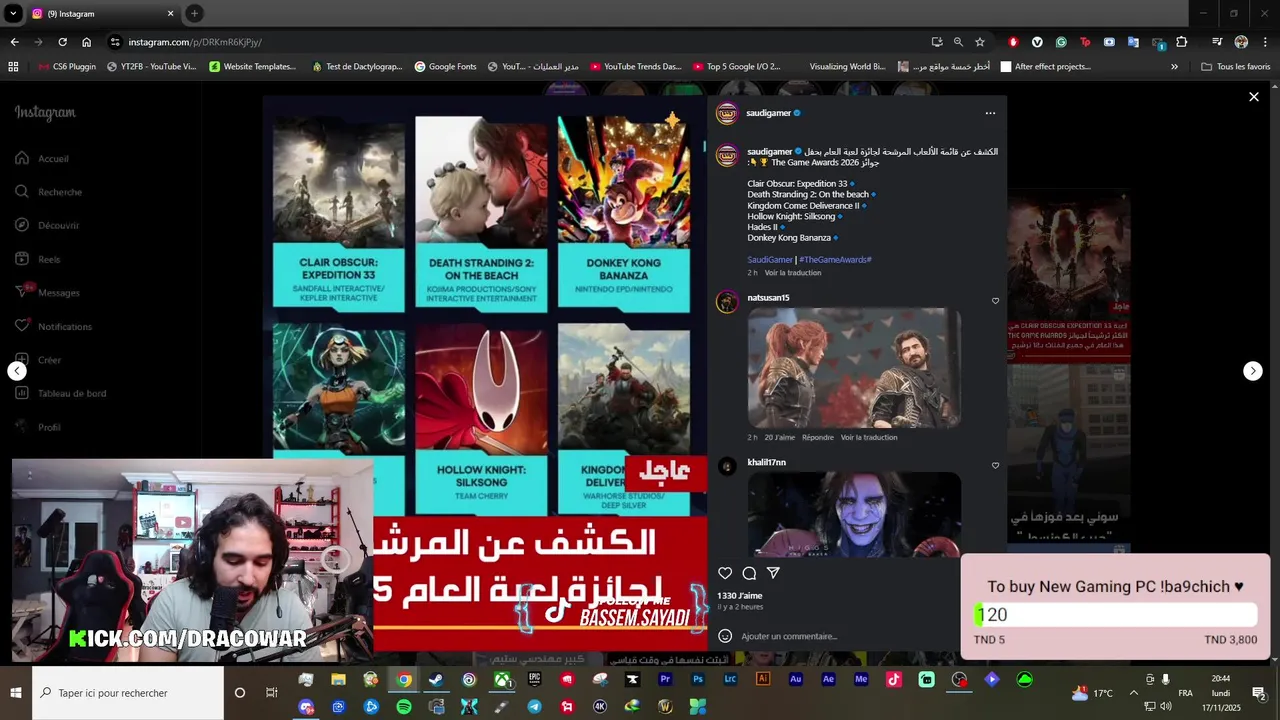Screen dimensions: 1280x720
Task: Go to next post arrow
Action: coord(1253,371)
